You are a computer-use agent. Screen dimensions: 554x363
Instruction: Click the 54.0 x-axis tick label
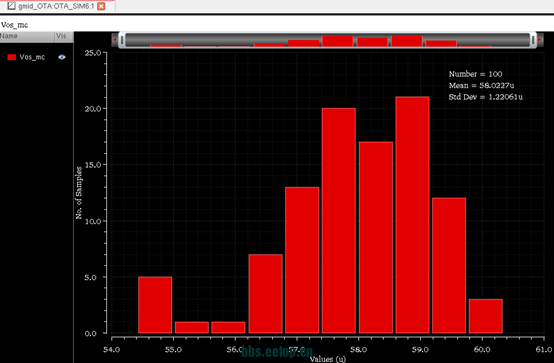coord(112,350)
